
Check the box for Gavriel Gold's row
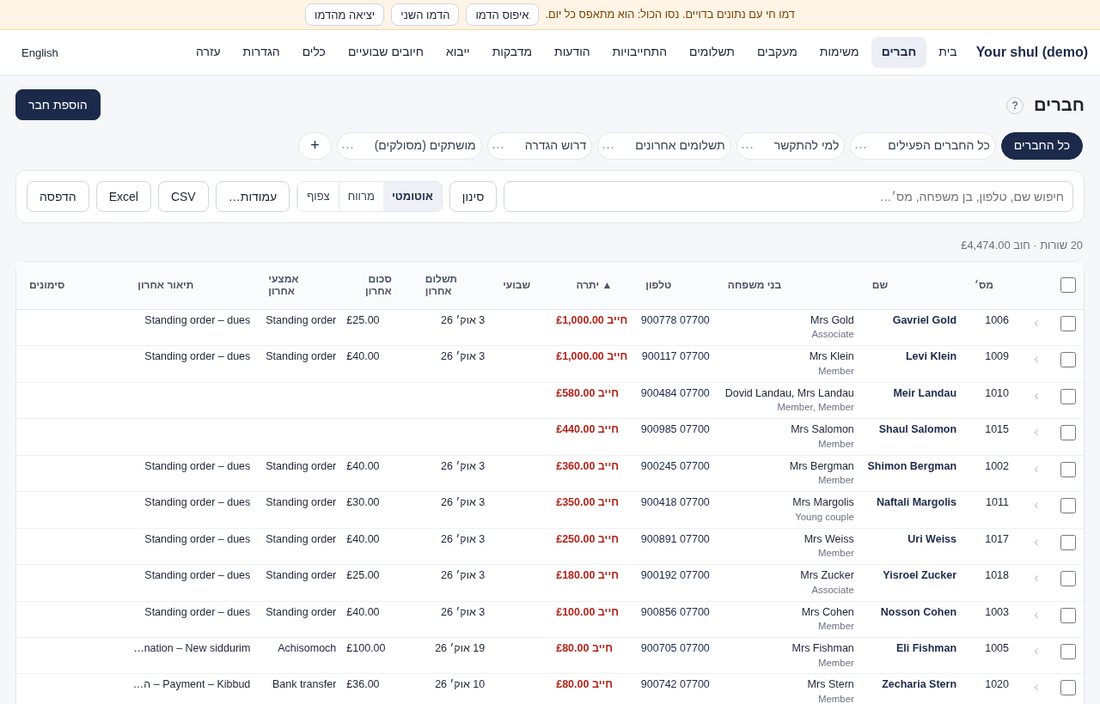click(1068, 323)
